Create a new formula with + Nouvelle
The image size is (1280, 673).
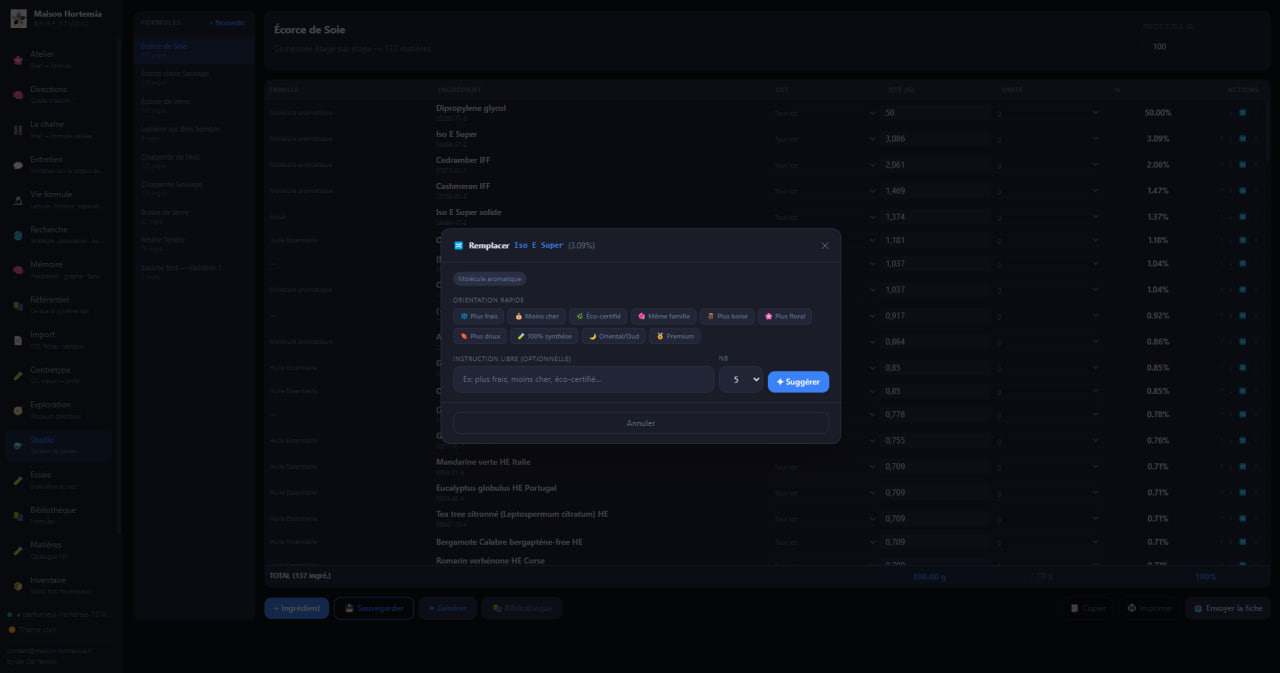coord(227,22)
